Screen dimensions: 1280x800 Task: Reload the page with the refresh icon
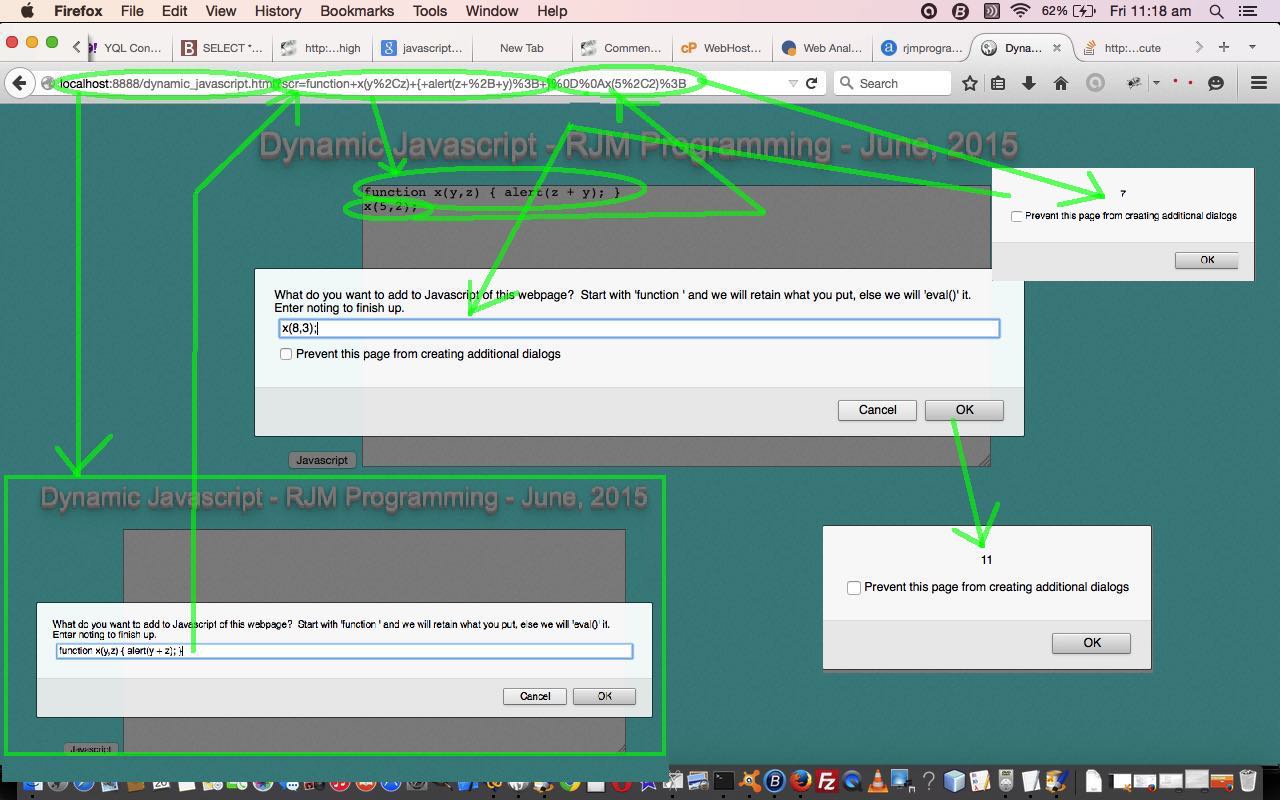(812, 83)
